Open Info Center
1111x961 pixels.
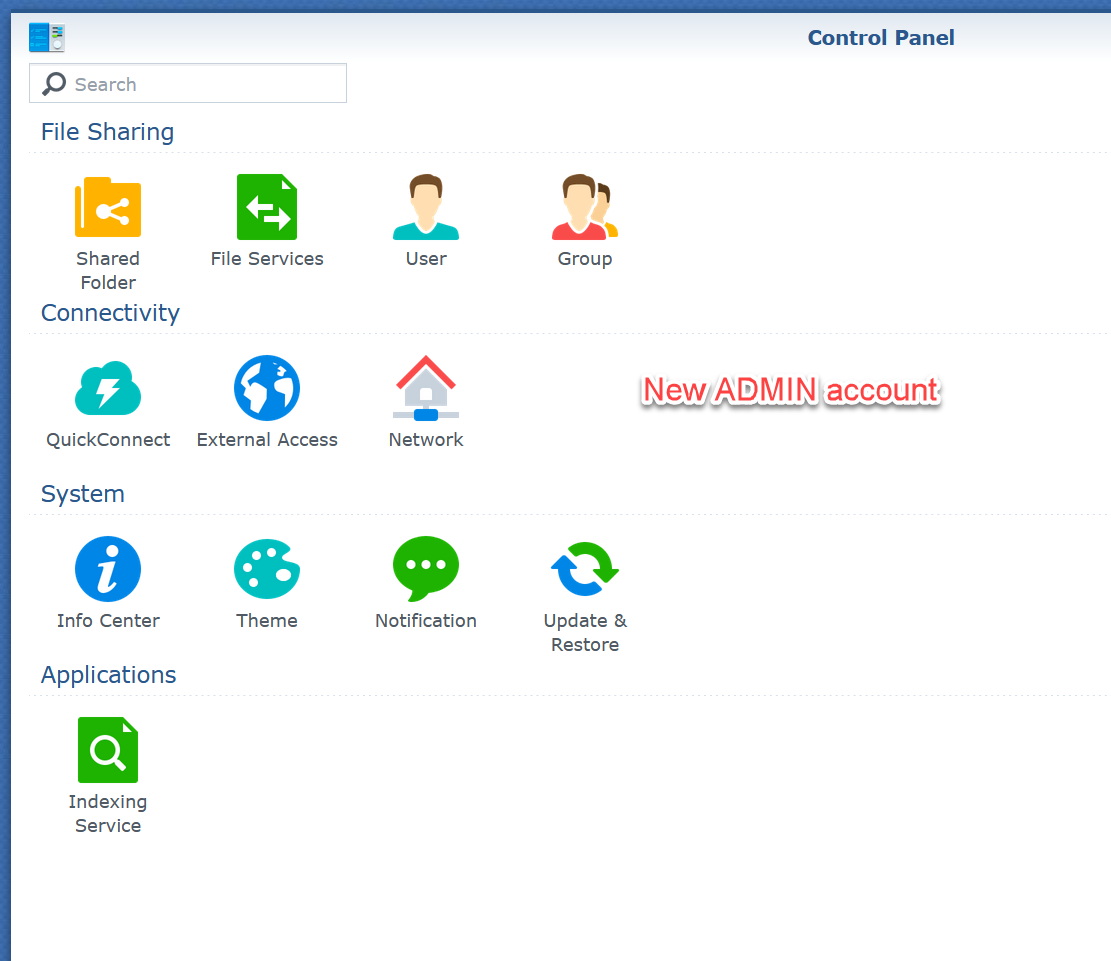point(108,570)
